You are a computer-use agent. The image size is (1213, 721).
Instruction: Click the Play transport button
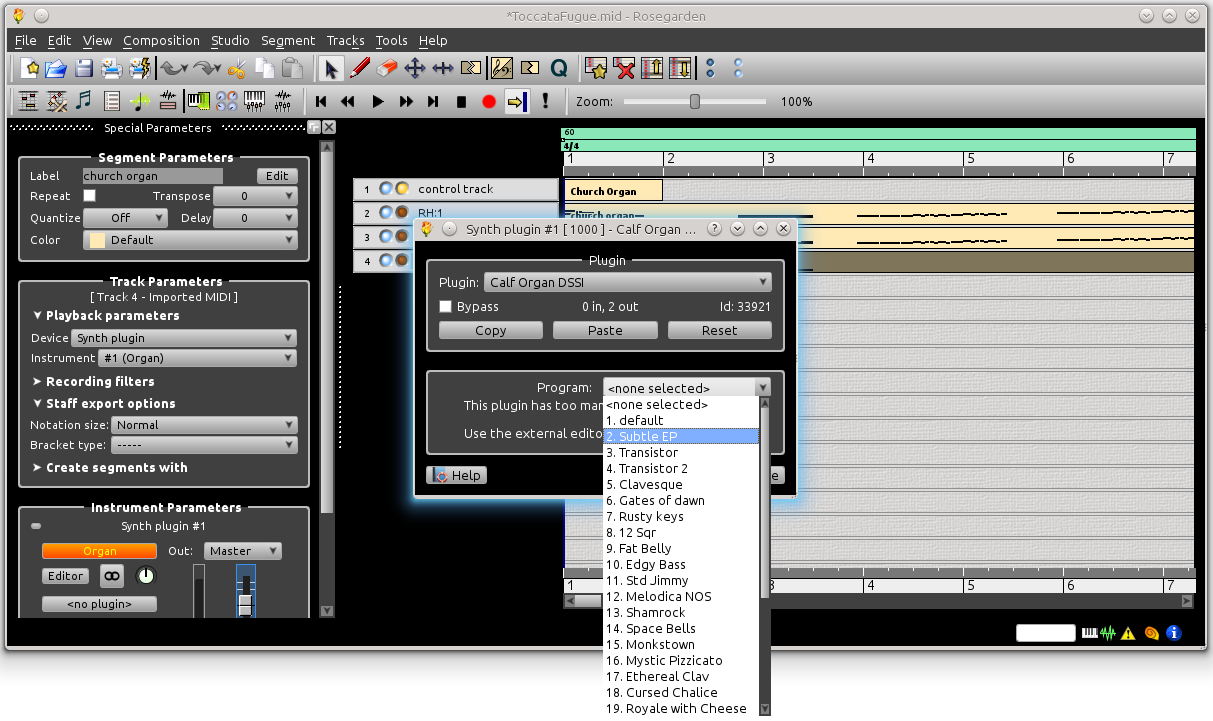click(378, 101)
